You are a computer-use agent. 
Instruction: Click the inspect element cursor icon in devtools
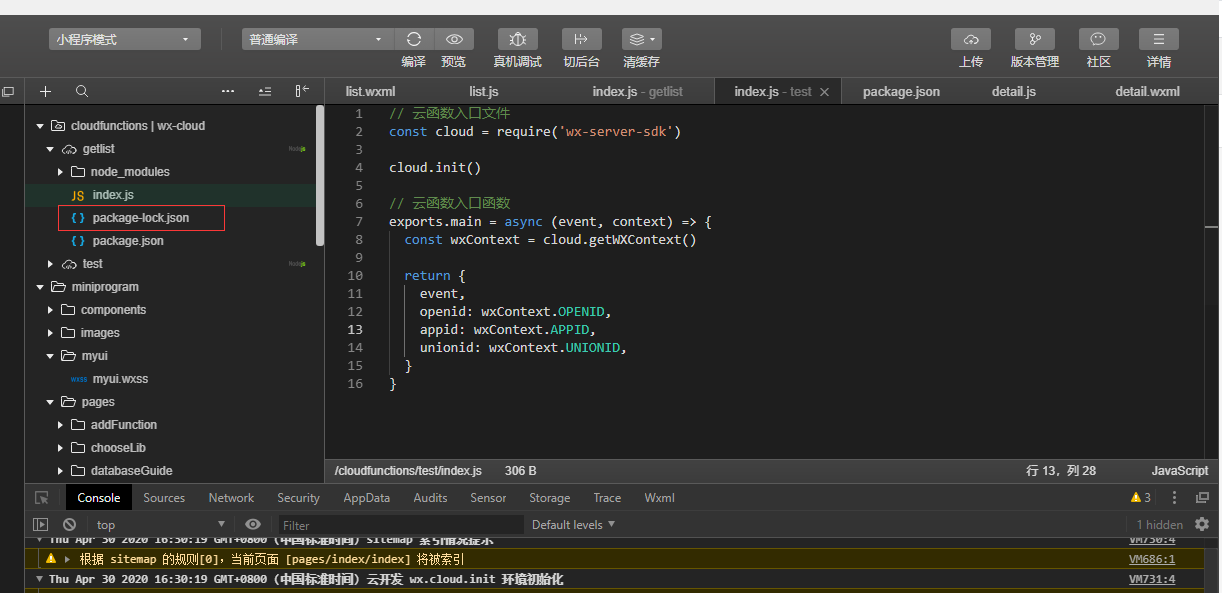[41, 498]
